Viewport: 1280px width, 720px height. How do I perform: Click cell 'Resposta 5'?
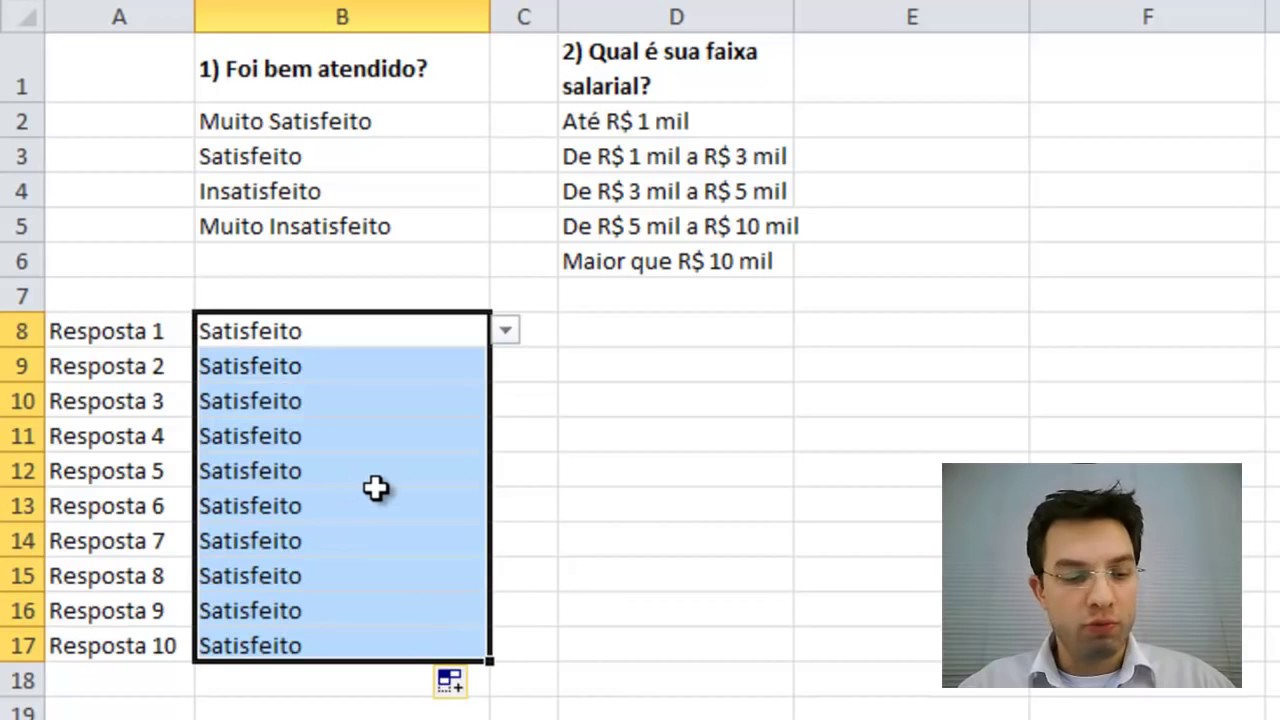119,471
